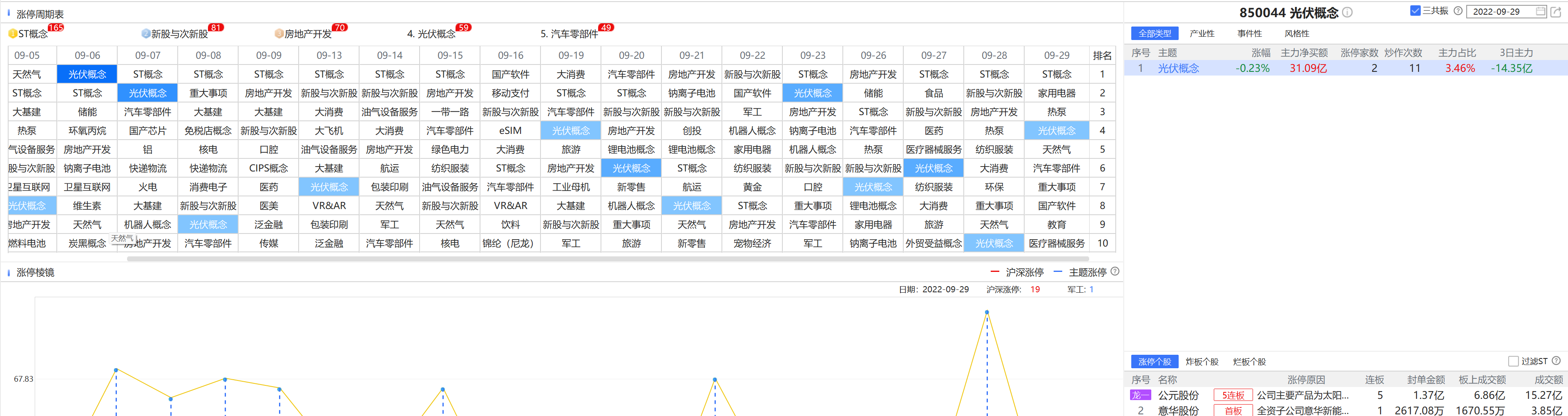Click the 涨停周期表 panel title
The image size is (1568, 416).
40,14
